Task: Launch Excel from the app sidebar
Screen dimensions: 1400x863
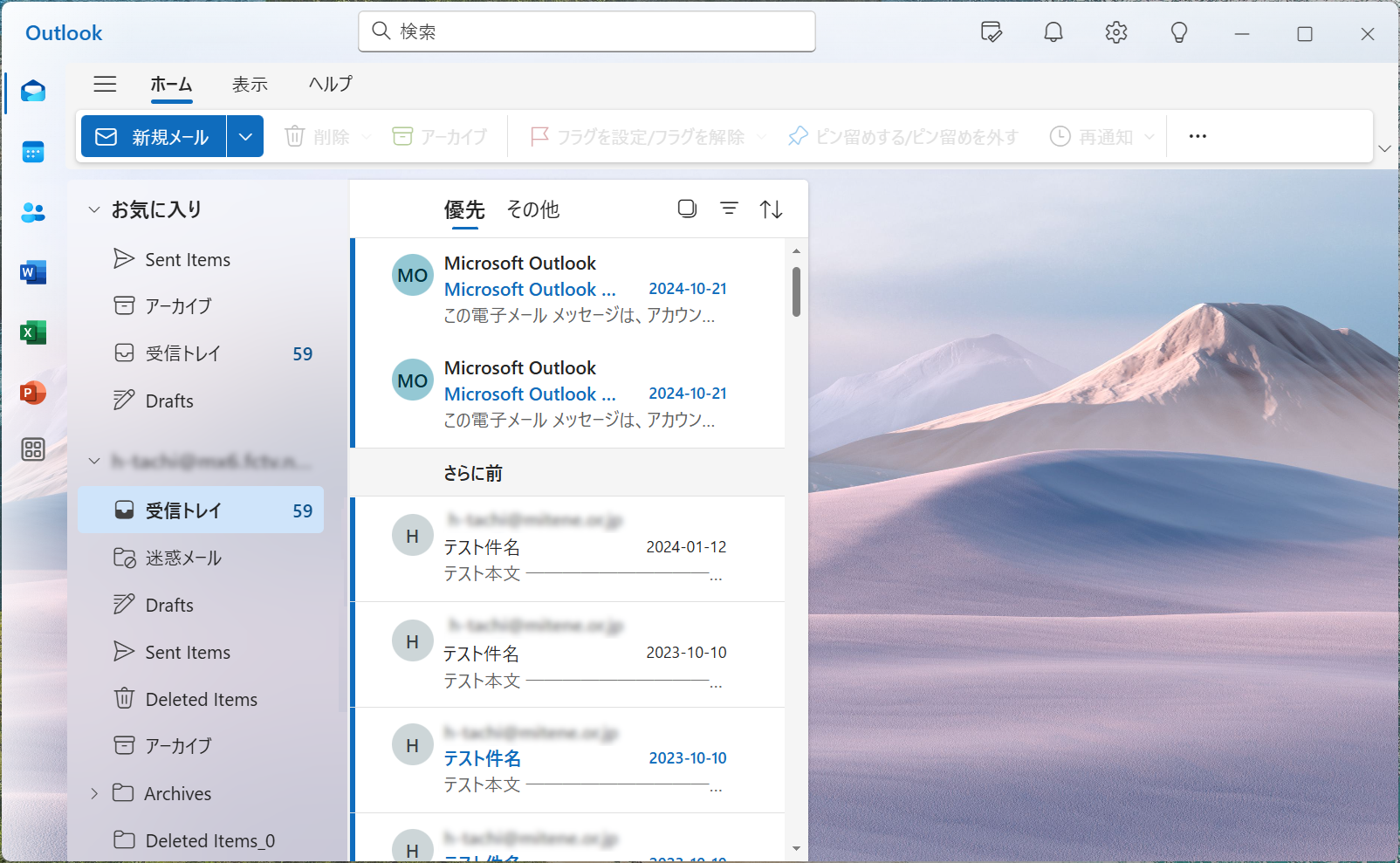Action: (x=33, y=332)
